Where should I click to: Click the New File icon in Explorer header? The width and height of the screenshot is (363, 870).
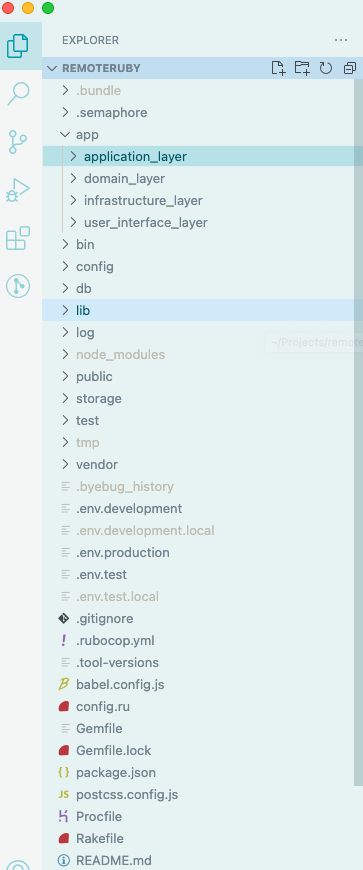click(278, 68)
